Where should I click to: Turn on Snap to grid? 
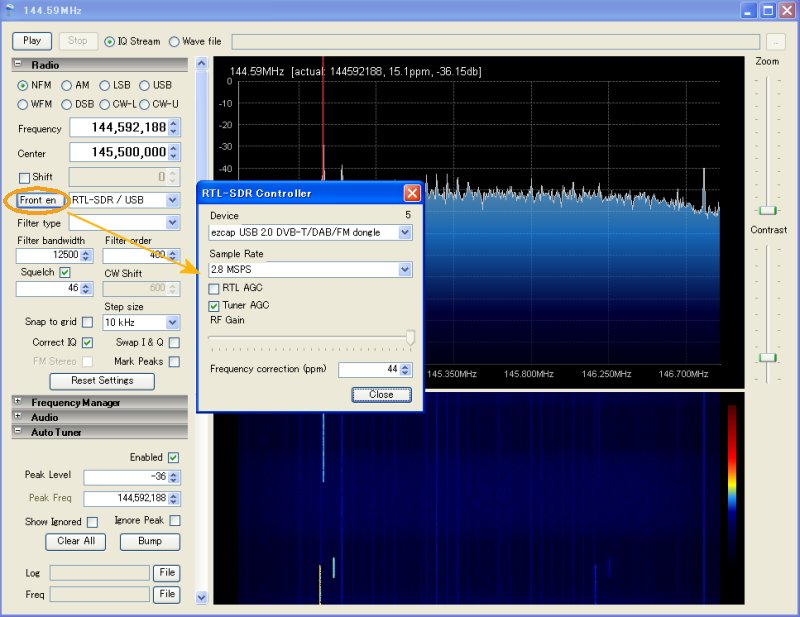point(85,322)
